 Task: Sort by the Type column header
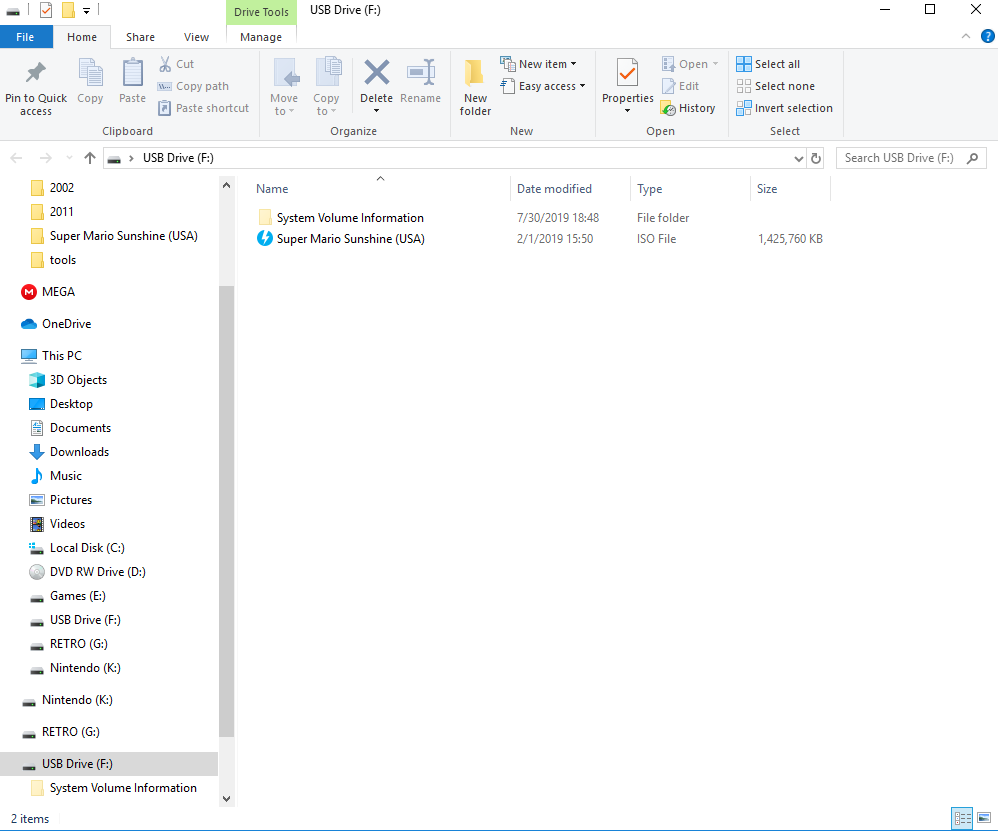pyautogui.click(x=649, y=189)
